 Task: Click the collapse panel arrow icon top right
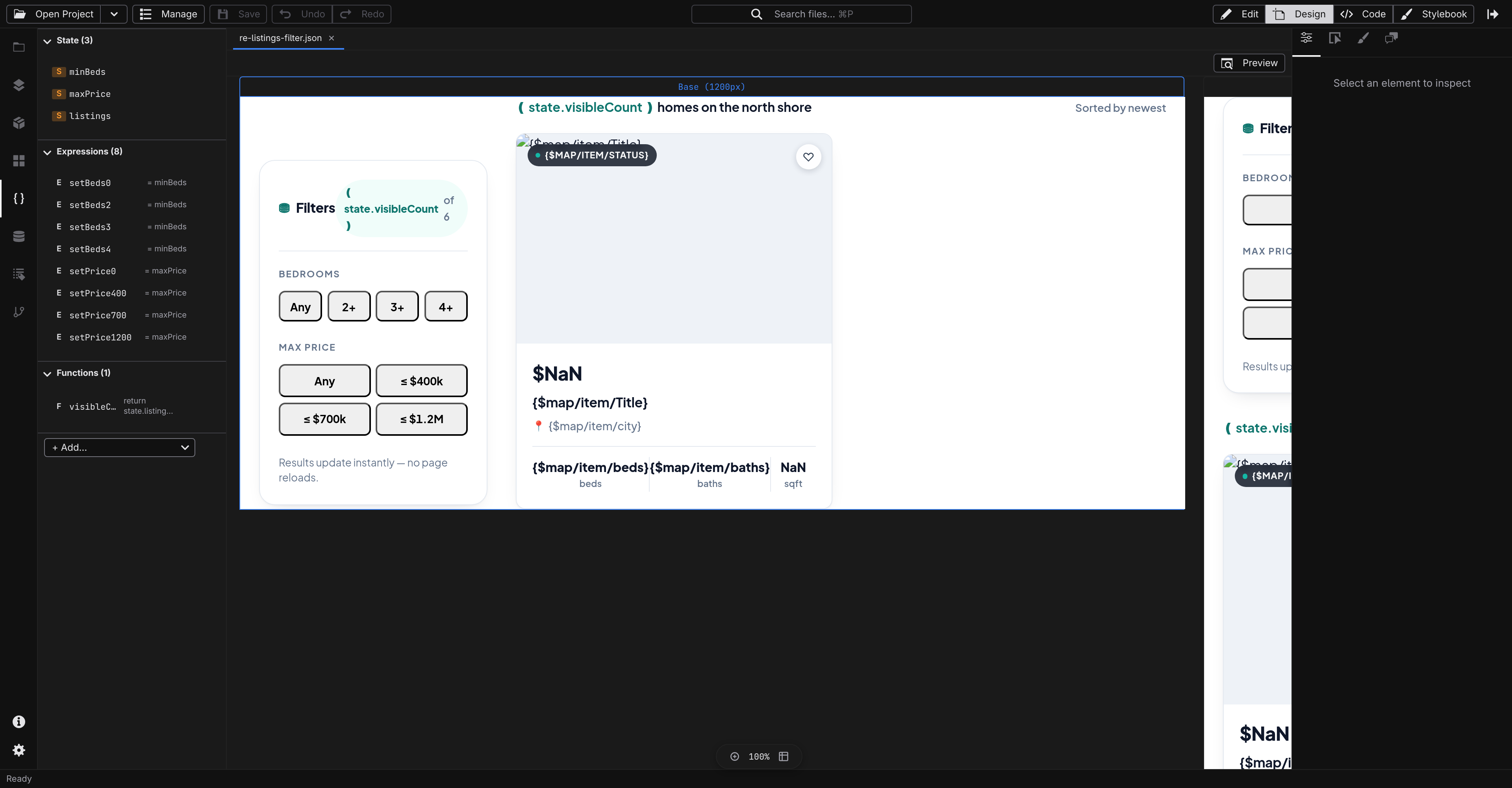click(1493, 14)
